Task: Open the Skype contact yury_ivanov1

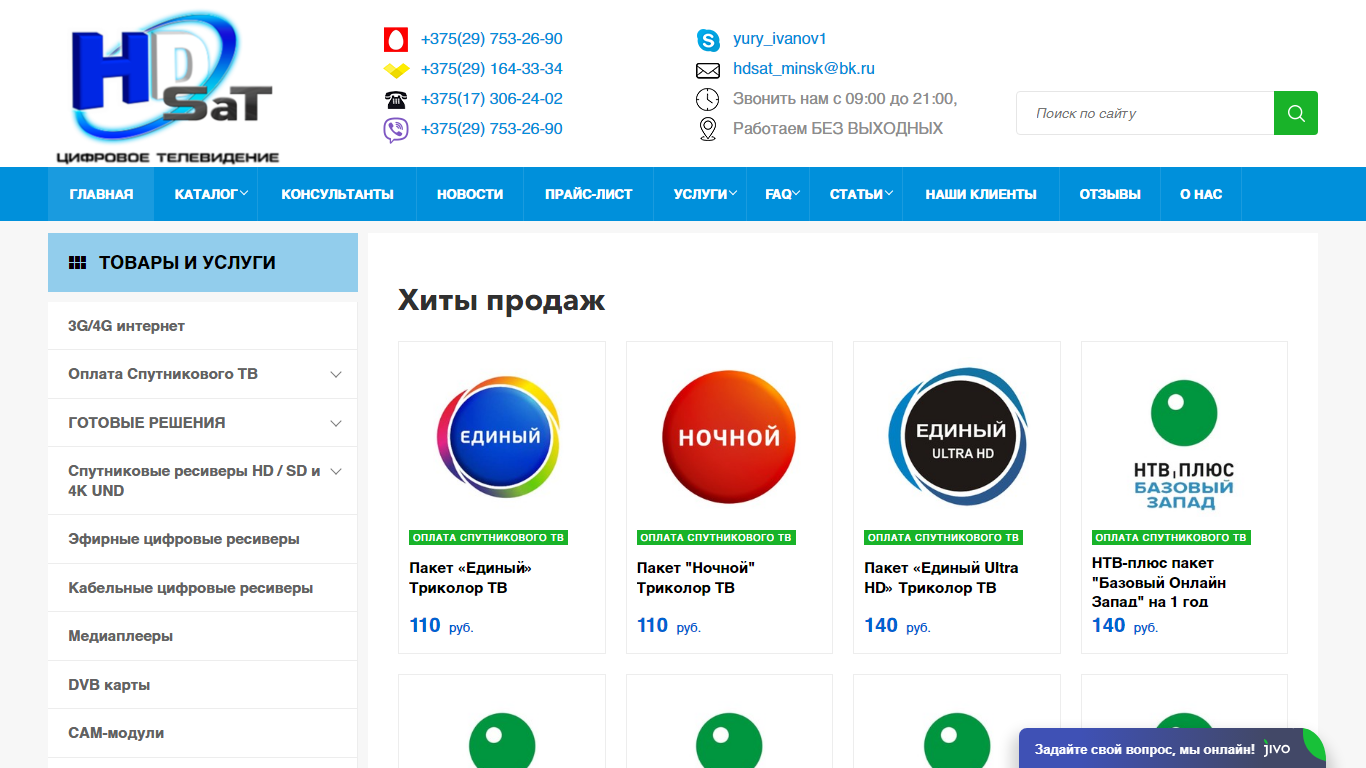Action: [x=780, y=39]
